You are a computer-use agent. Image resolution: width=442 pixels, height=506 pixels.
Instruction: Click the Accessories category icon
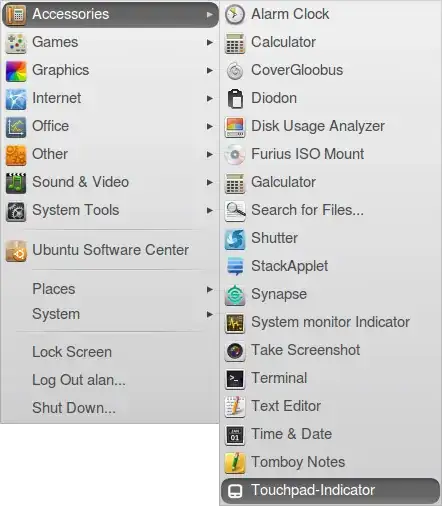[x=16, y=15]
